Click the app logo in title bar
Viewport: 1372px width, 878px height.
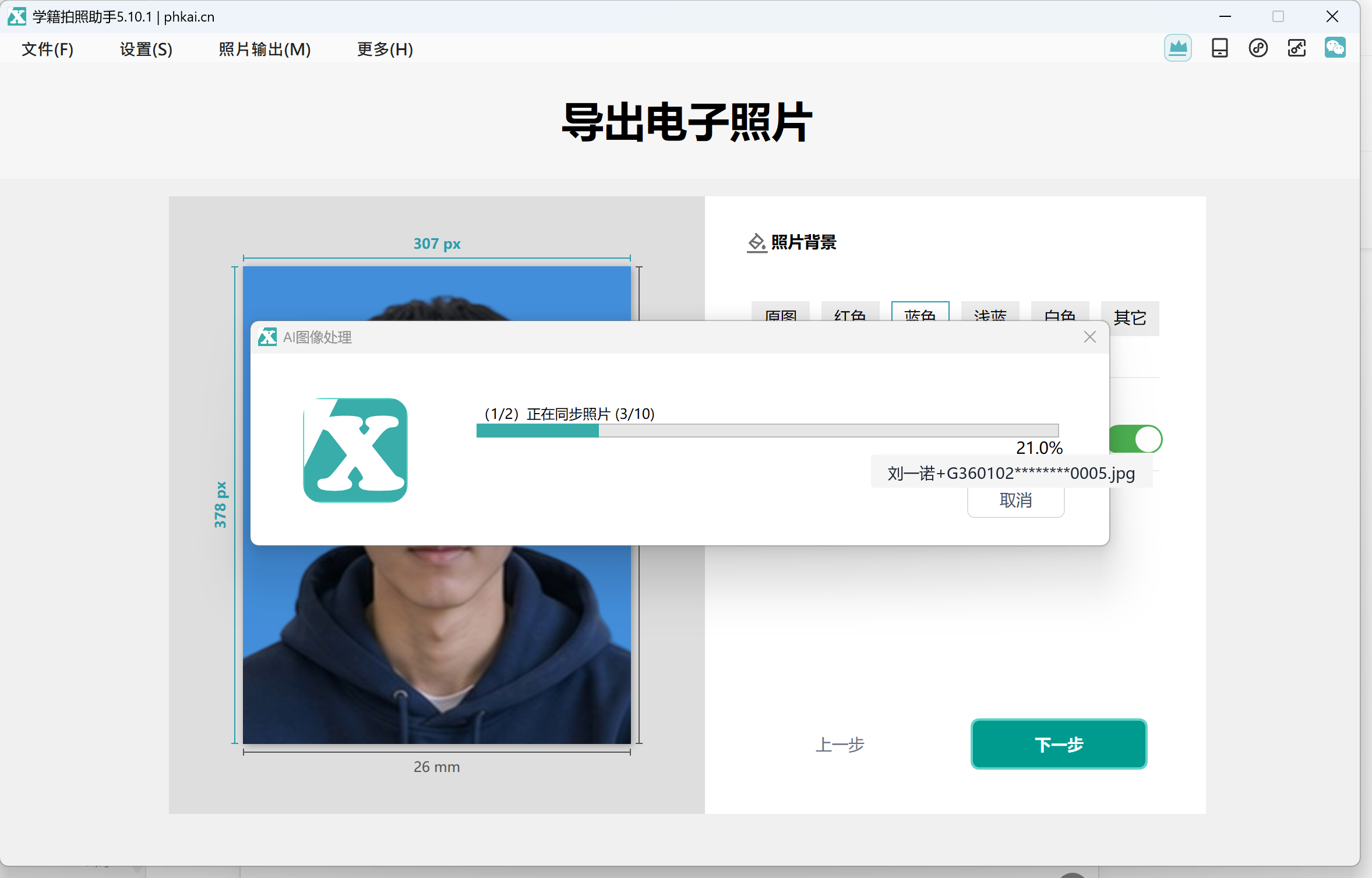17,16
